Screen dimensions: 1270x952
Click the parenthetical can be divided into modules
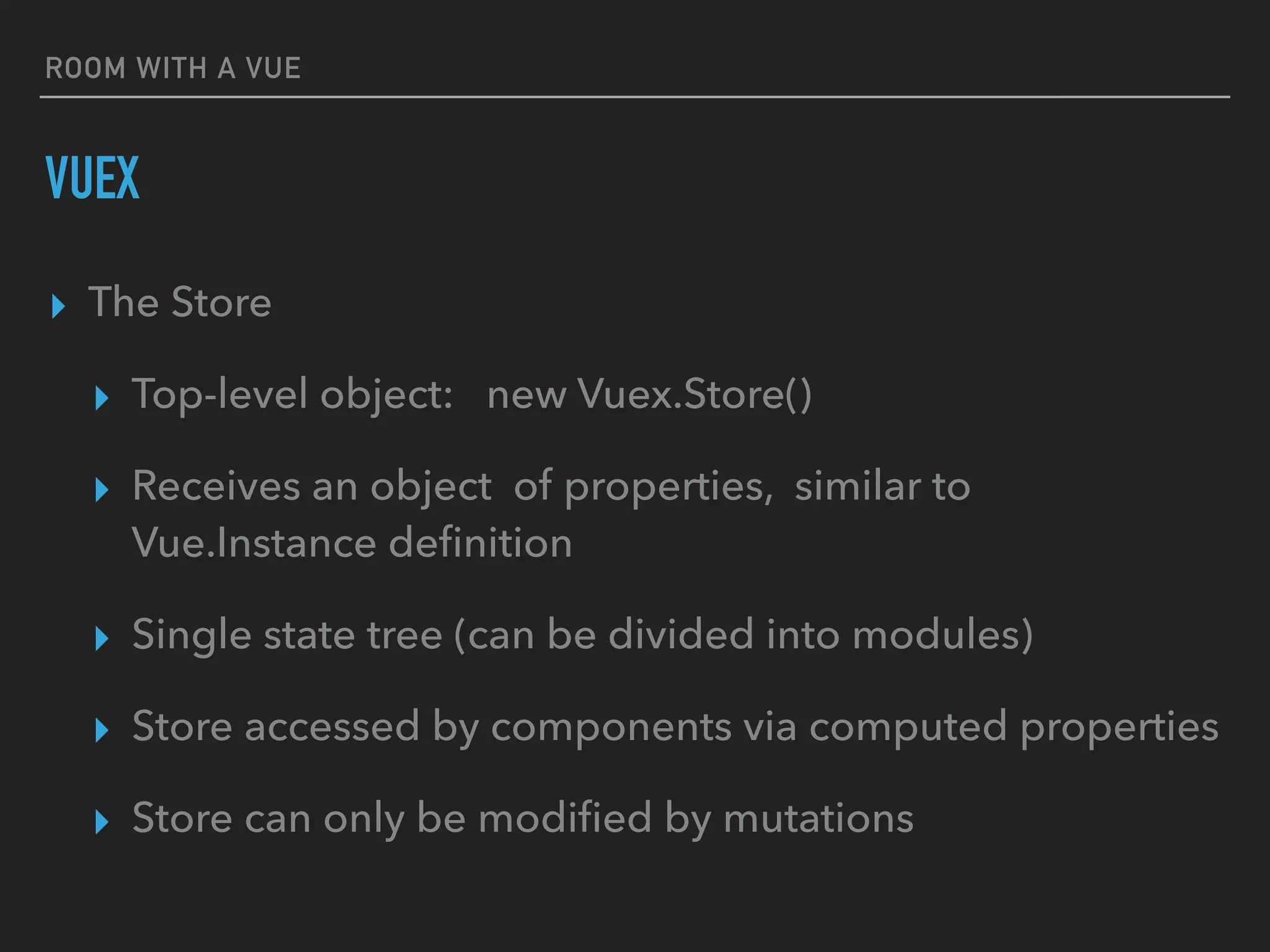point(744,636)
